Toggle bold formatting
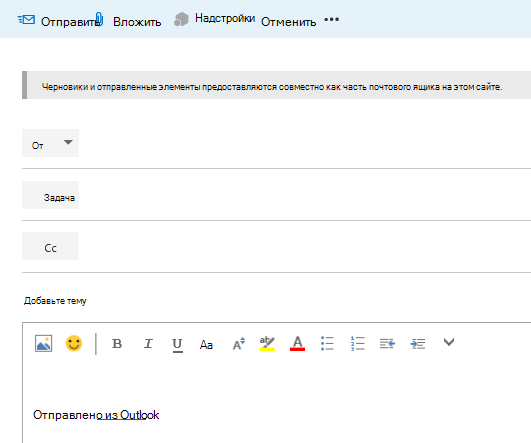531x443 pixels. [117, 344]
